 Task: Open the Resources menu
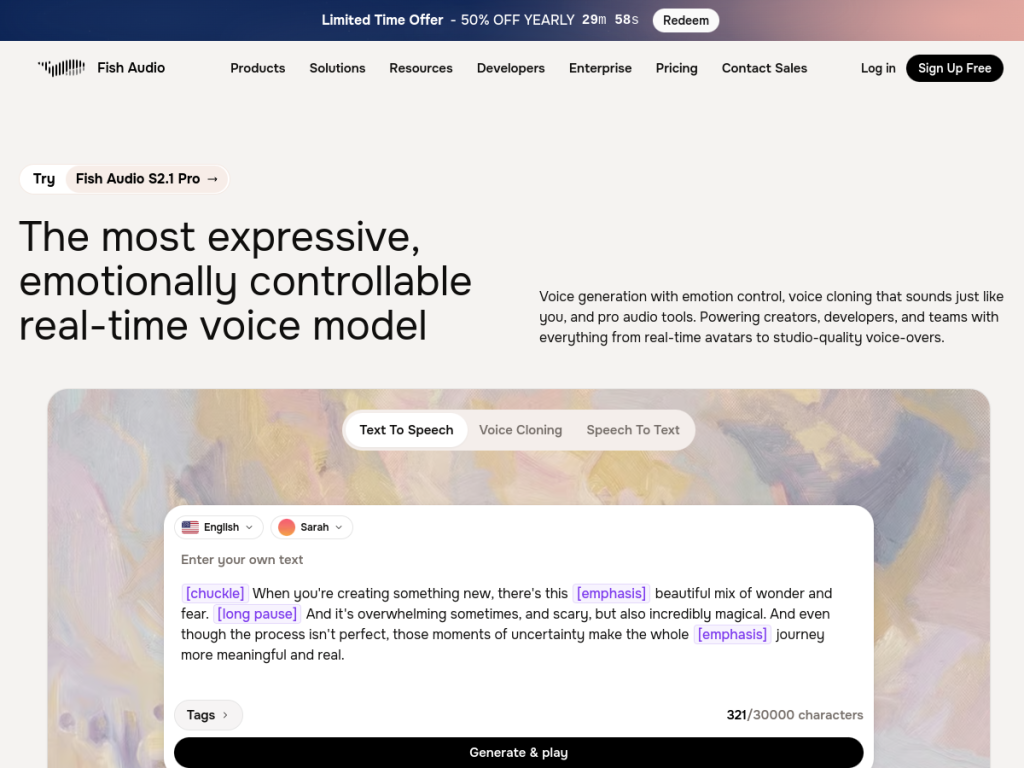point(421,68)
